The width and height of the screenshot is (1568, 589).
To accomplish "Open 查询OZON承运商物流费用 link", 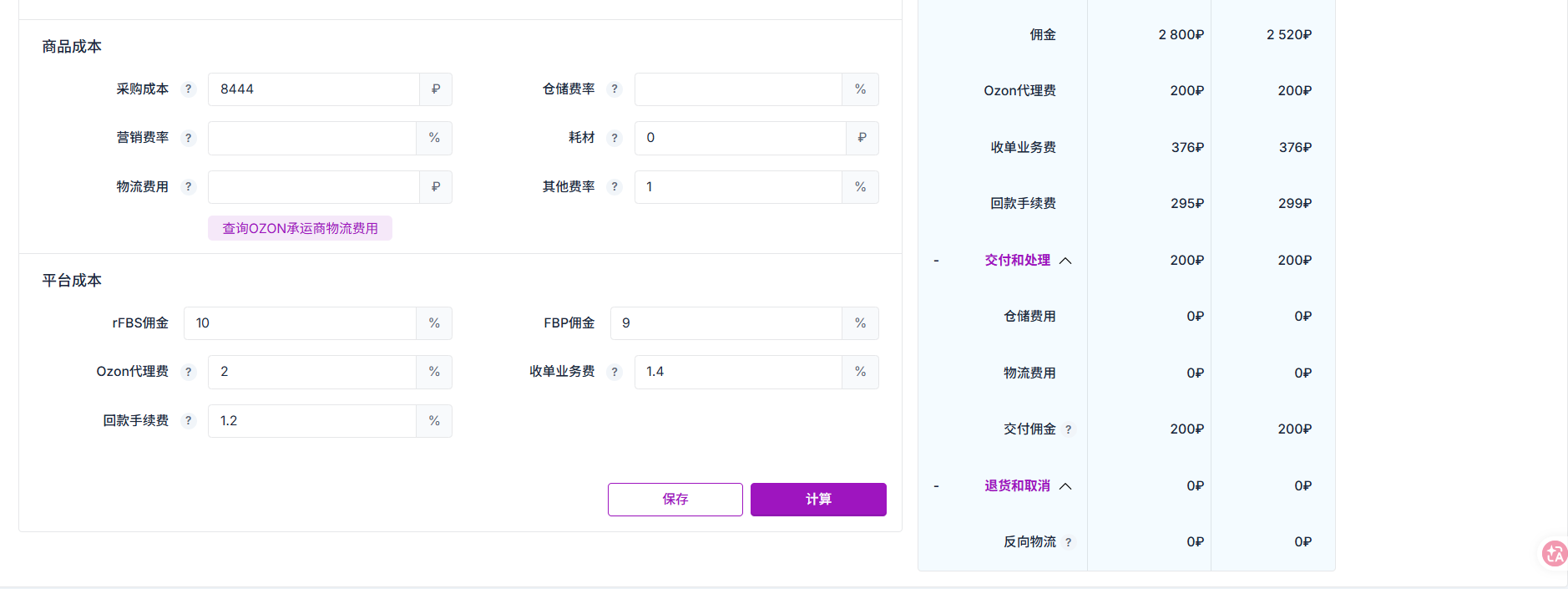I will [x=300, y=228].
